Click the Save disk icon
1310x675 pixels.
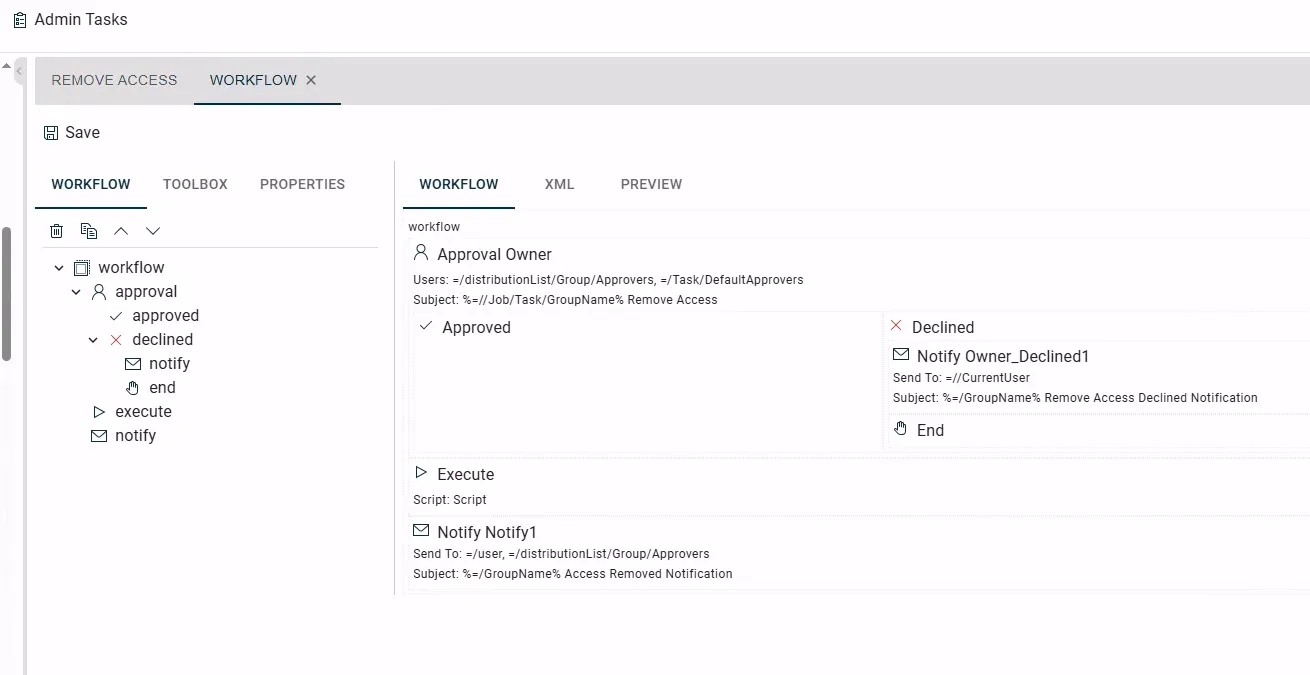51,133
